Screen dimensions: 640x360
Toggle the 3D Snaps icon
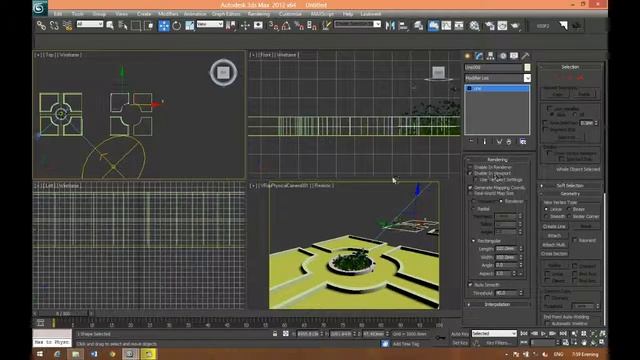(273, 26)
